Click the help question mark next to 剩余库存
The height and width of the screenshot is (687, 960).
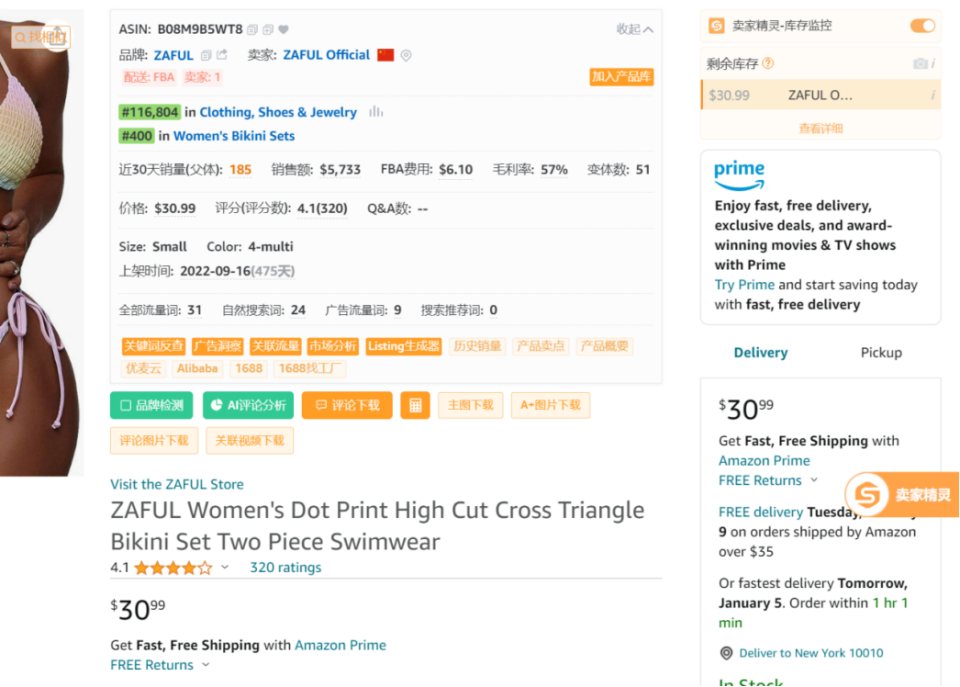(768, 63)
